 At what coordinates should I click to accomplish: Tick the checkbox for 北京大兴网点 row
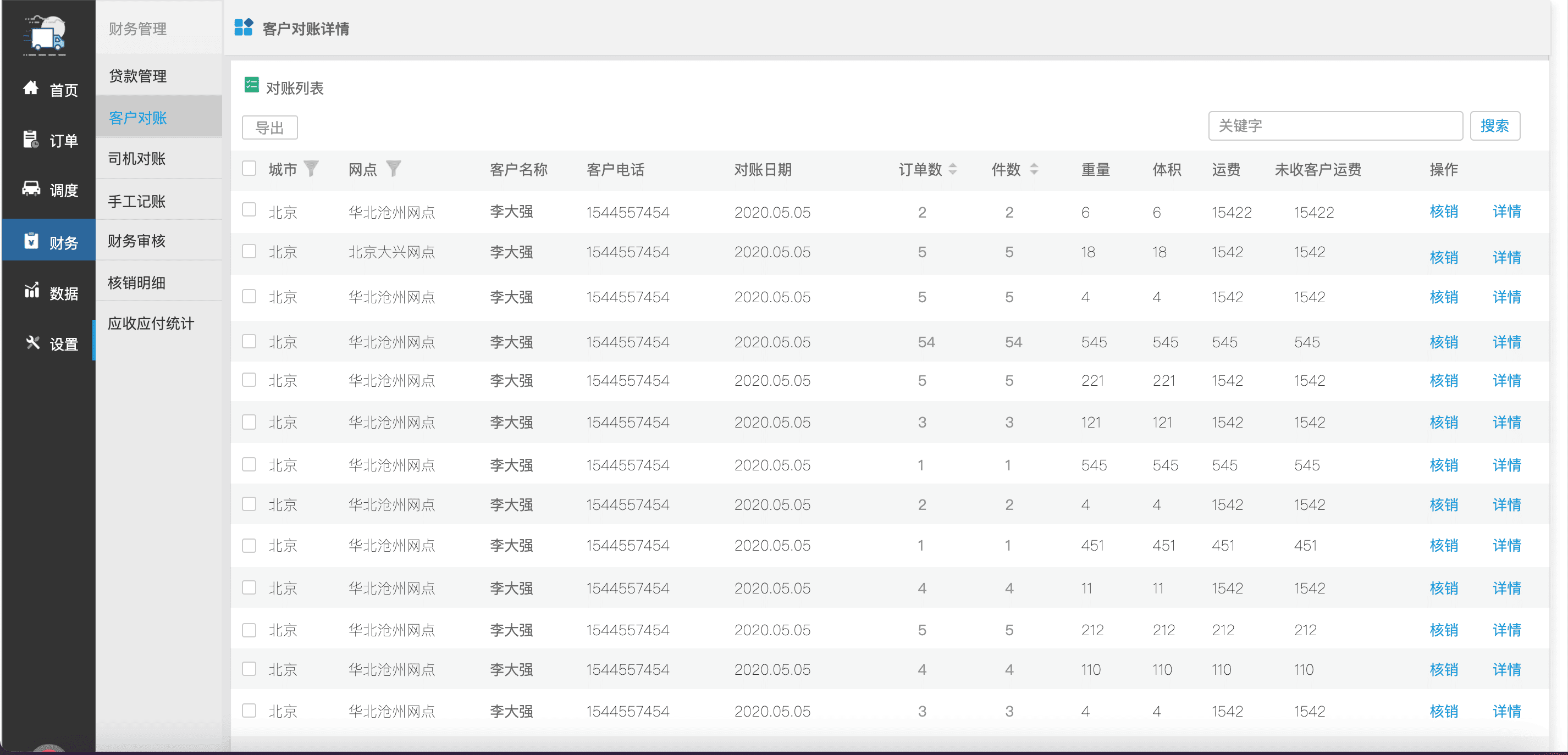click(249, 251)
